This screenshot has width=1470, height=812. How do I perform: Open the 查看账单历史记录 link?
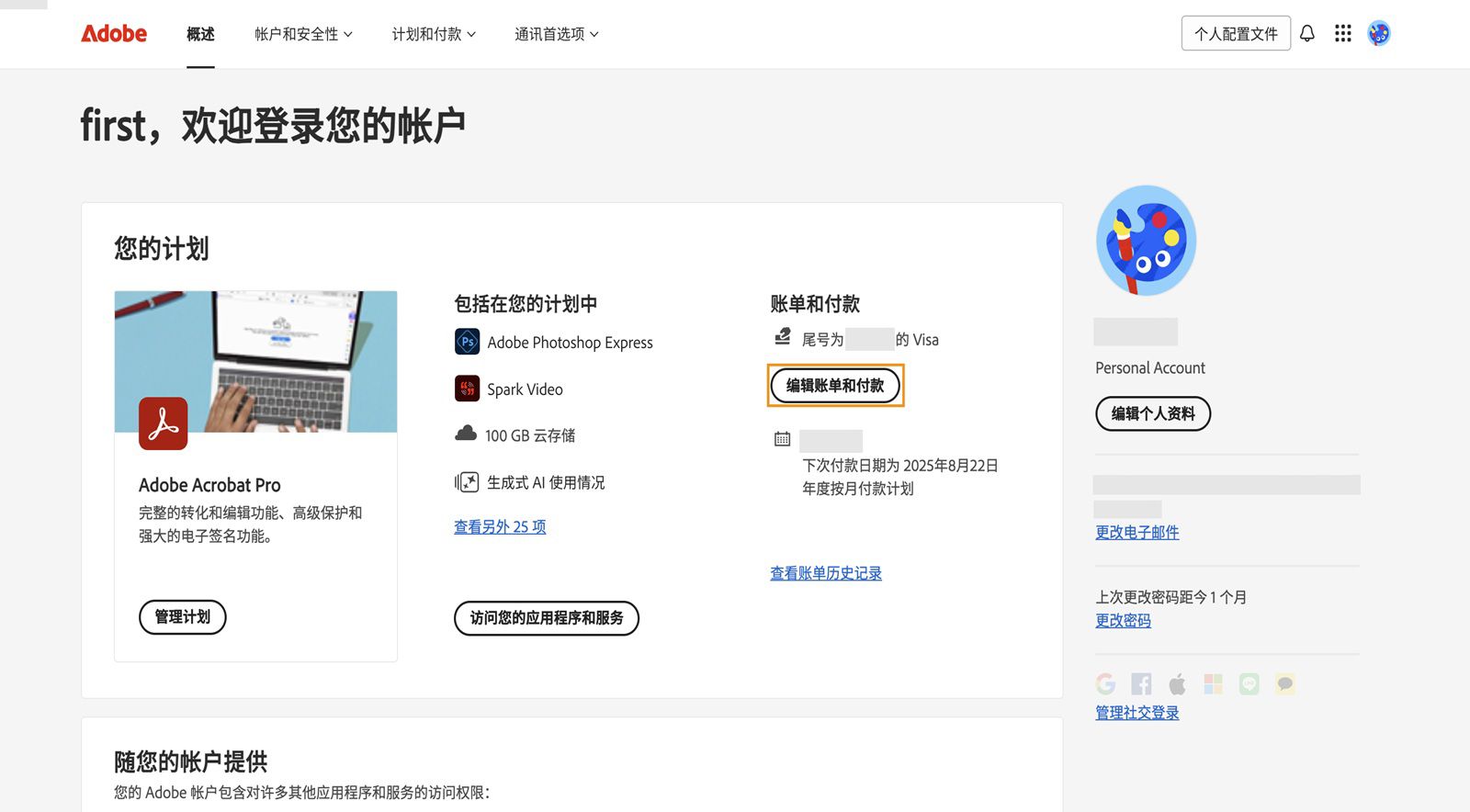pyautogui.click(x=826, y=572)
